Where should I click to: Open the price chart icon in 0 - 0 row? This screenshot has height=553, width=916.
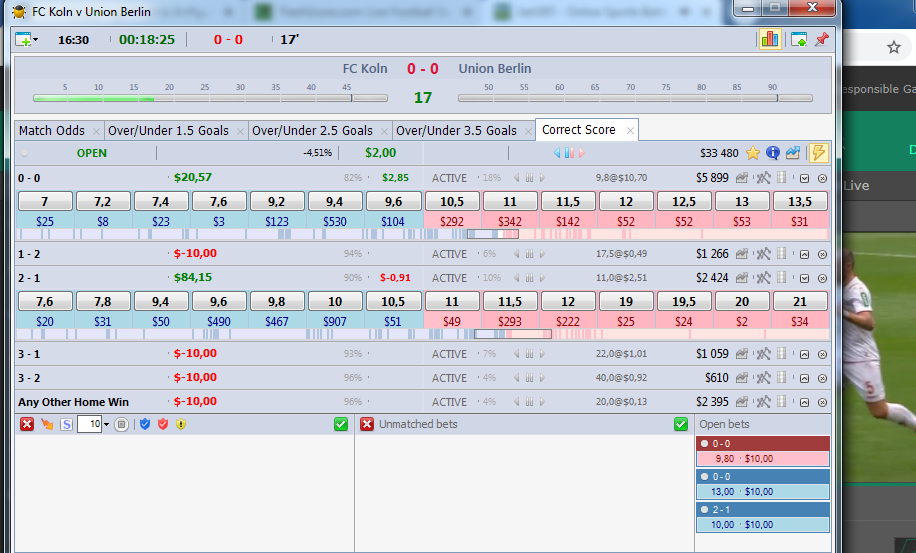tap(741, 178)
